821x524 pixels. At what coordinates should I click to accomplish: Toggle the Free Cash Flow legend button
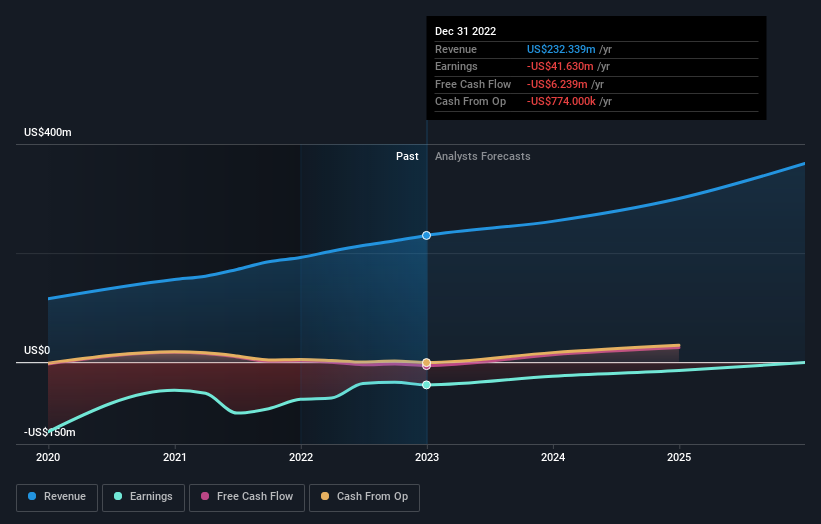247,497
